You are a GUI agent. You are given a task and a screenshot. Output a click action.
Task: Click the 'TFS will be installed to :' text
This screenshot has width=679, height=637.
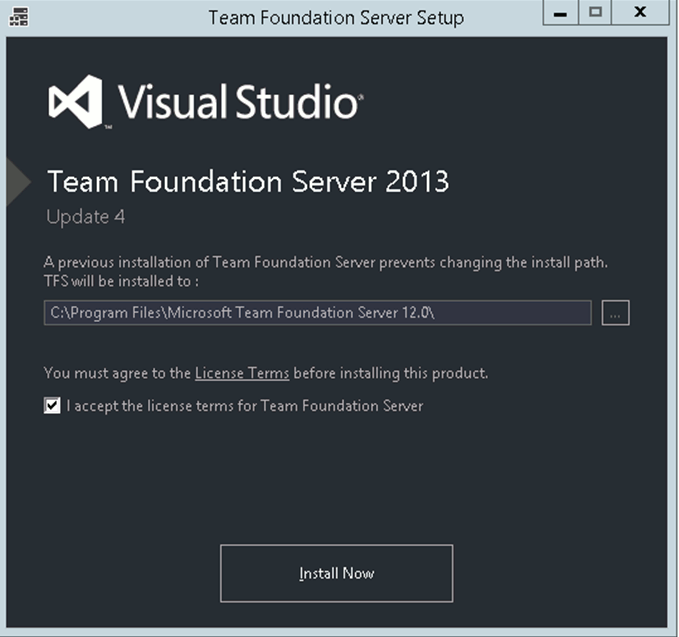point(121,281)
